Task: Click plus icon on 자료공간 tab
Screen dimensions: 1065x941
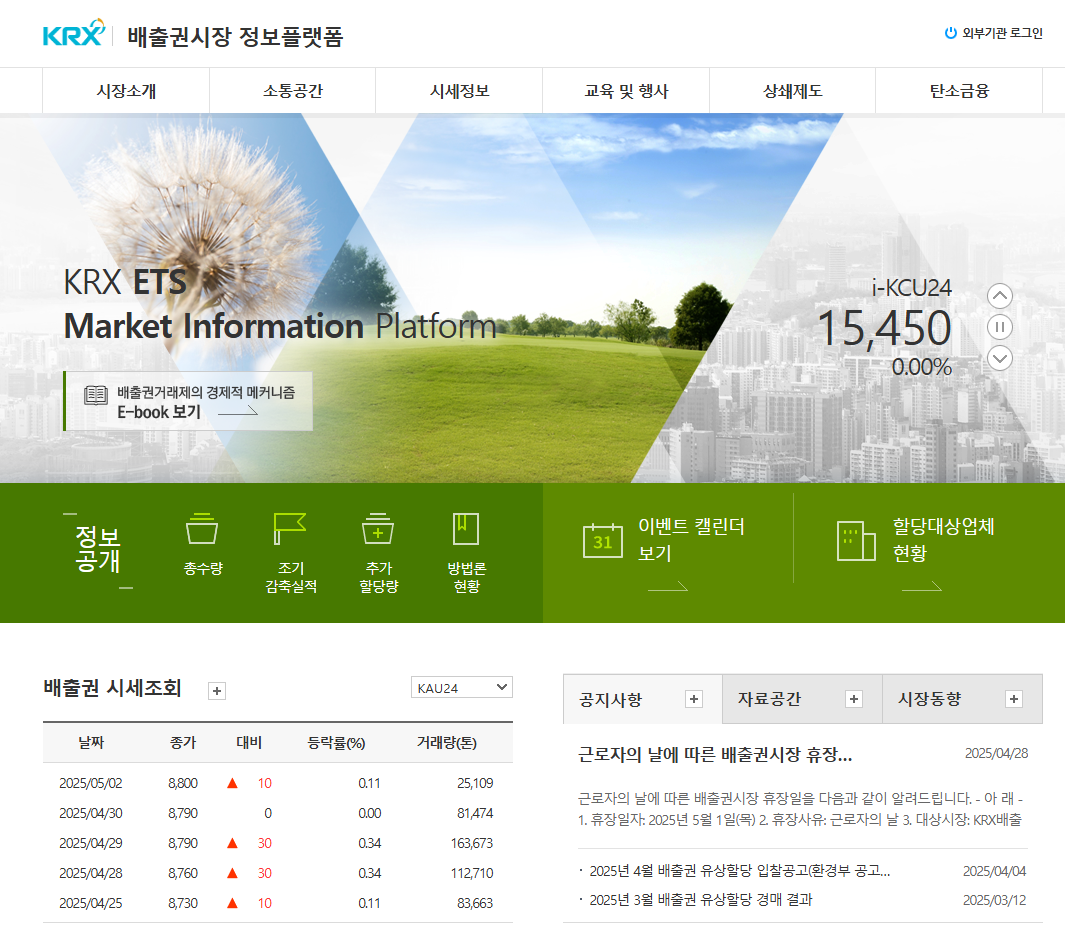Action: point(854,699)
